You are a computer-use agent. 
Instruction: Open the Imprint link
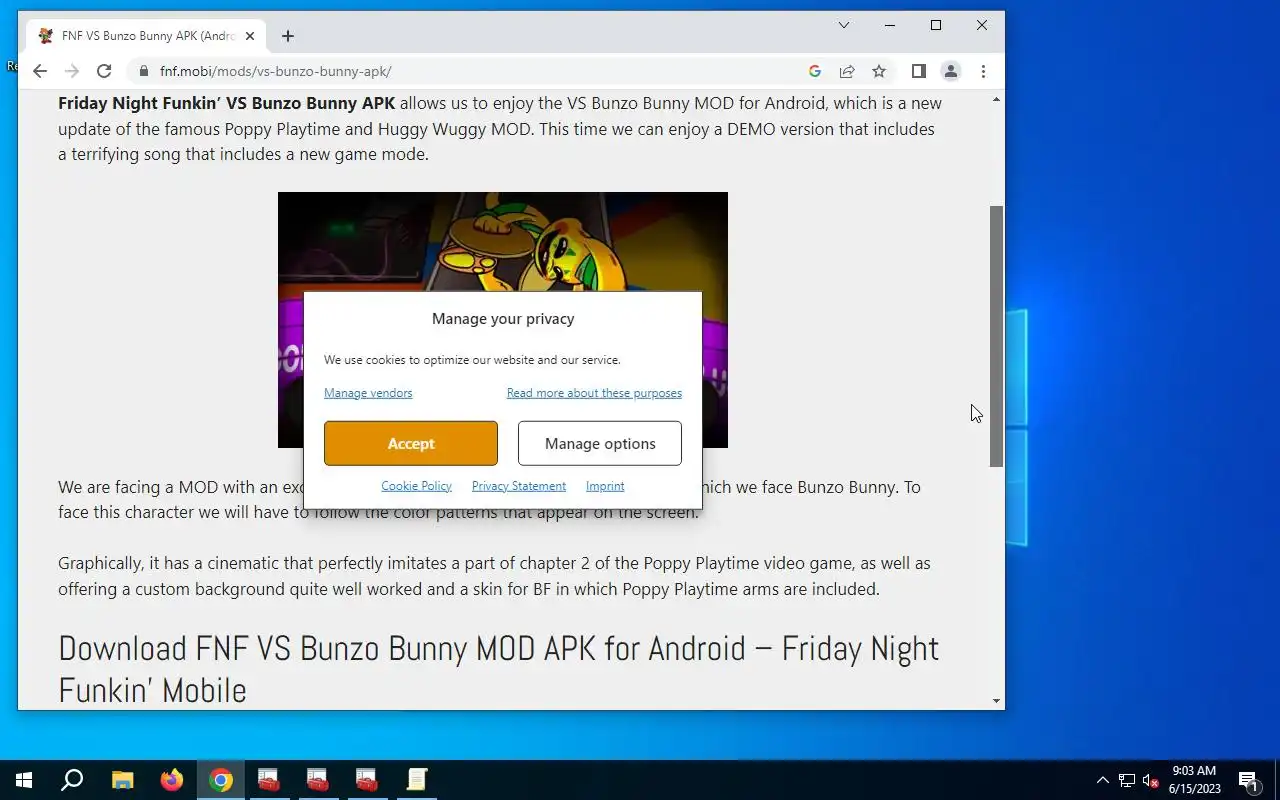pyautogui.click(x=605, y=486)
